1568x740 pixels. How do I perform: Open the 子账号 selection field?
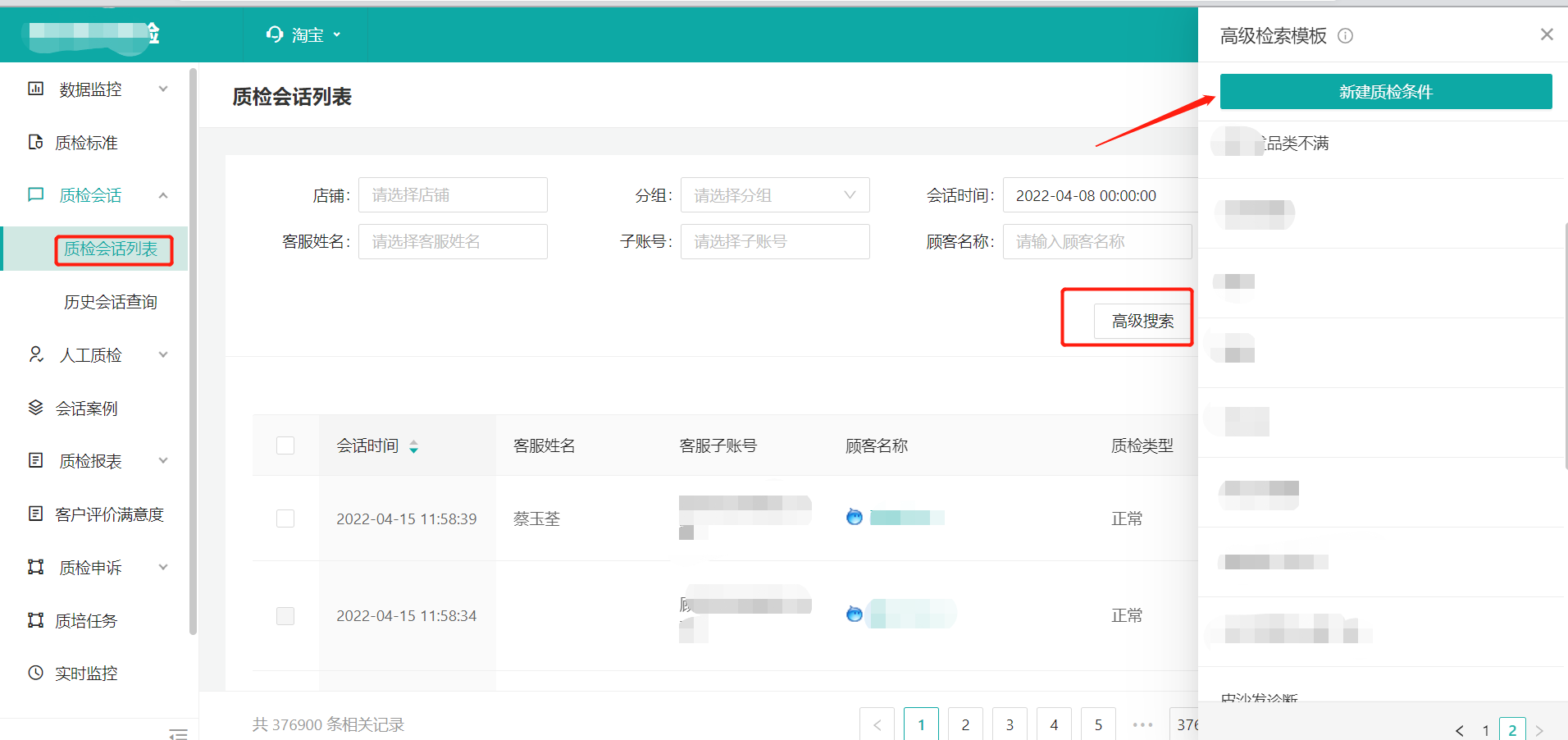pos(775,241)
